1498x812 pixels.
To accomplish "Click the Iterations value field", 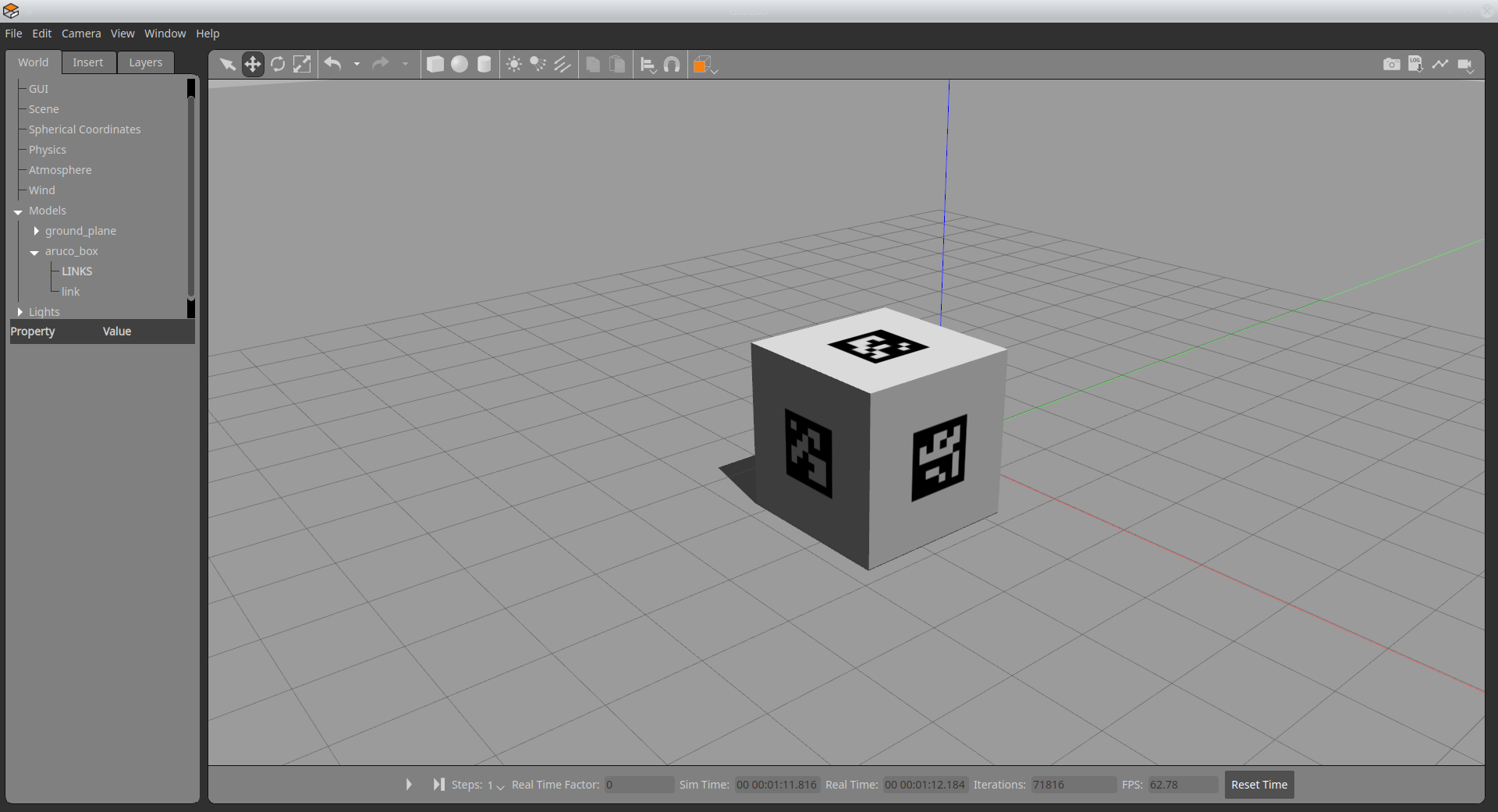I will pos(1074,785).
